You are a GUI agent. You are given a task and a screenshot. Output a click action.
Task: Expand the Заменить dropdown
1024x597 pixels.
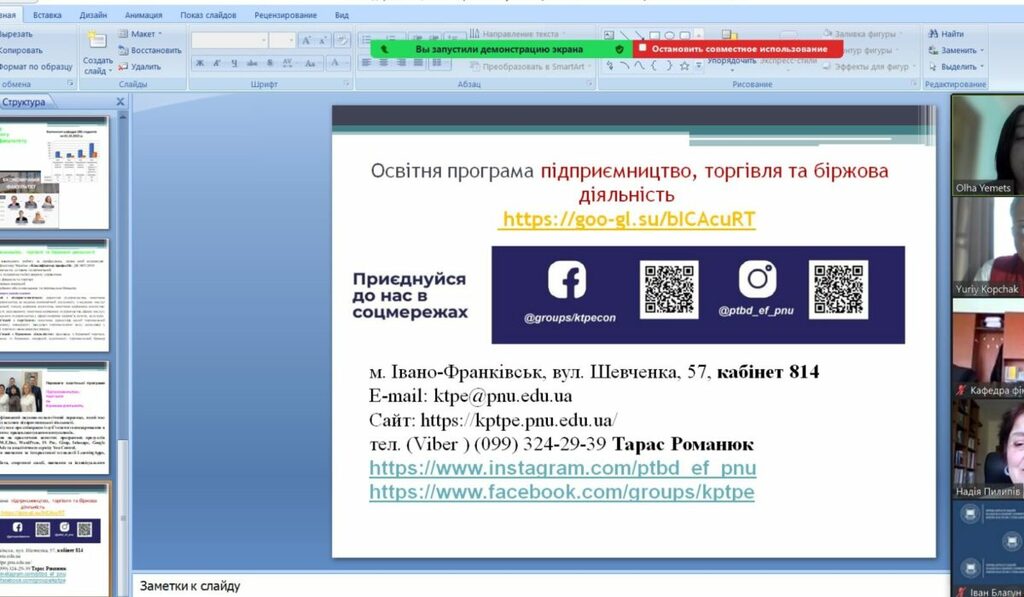click(x=981, y=50)
